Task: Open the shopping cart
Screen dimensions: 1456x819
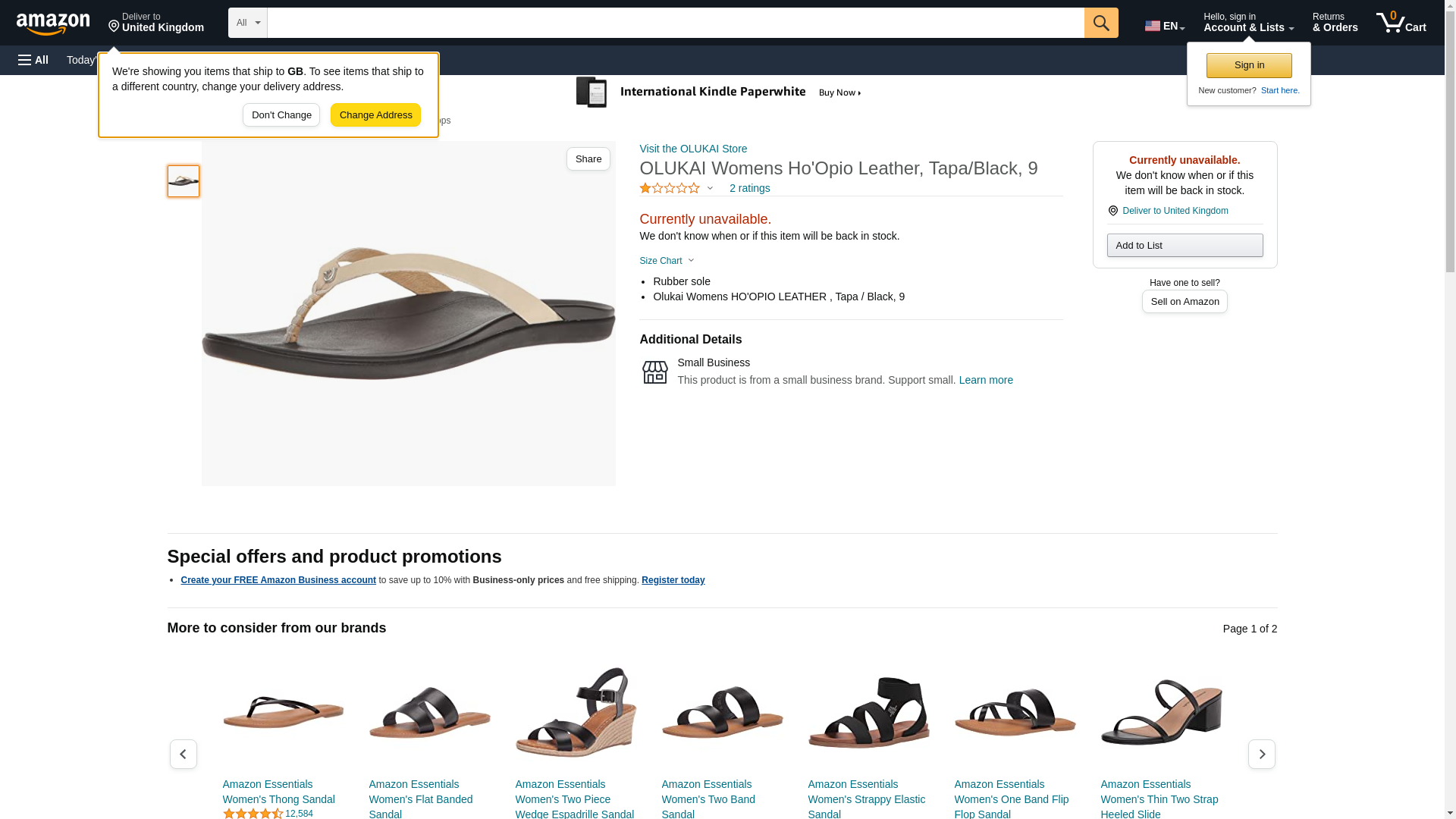Action: (1401, 23)
